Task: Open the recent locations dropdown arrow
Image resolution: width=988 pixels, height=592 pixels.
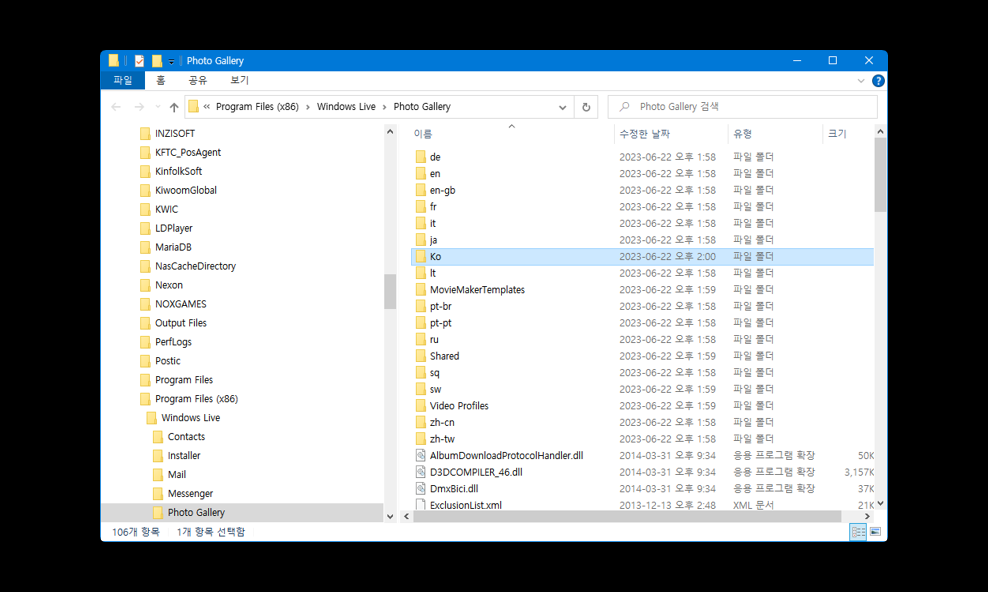Action: point(158,107)
